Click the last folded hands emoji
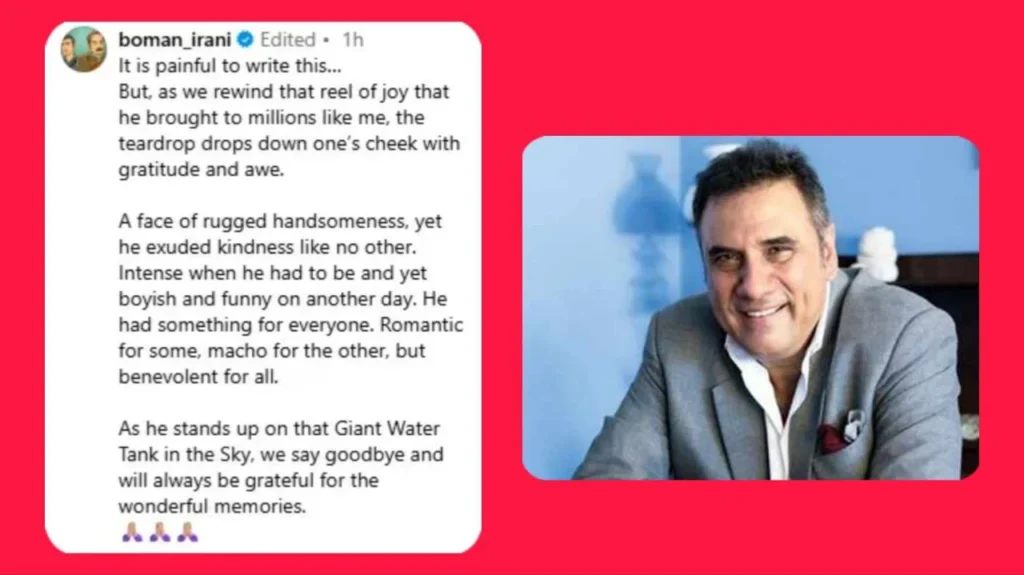This screenshot has height=575, width=1024. coord(187,532)
